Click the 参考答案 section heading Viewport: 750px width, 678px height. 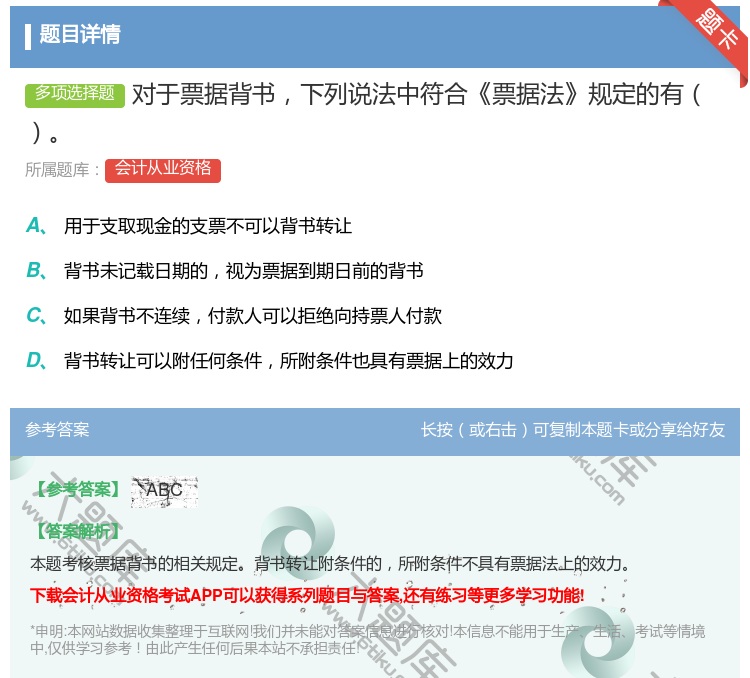tap(57, 430)
